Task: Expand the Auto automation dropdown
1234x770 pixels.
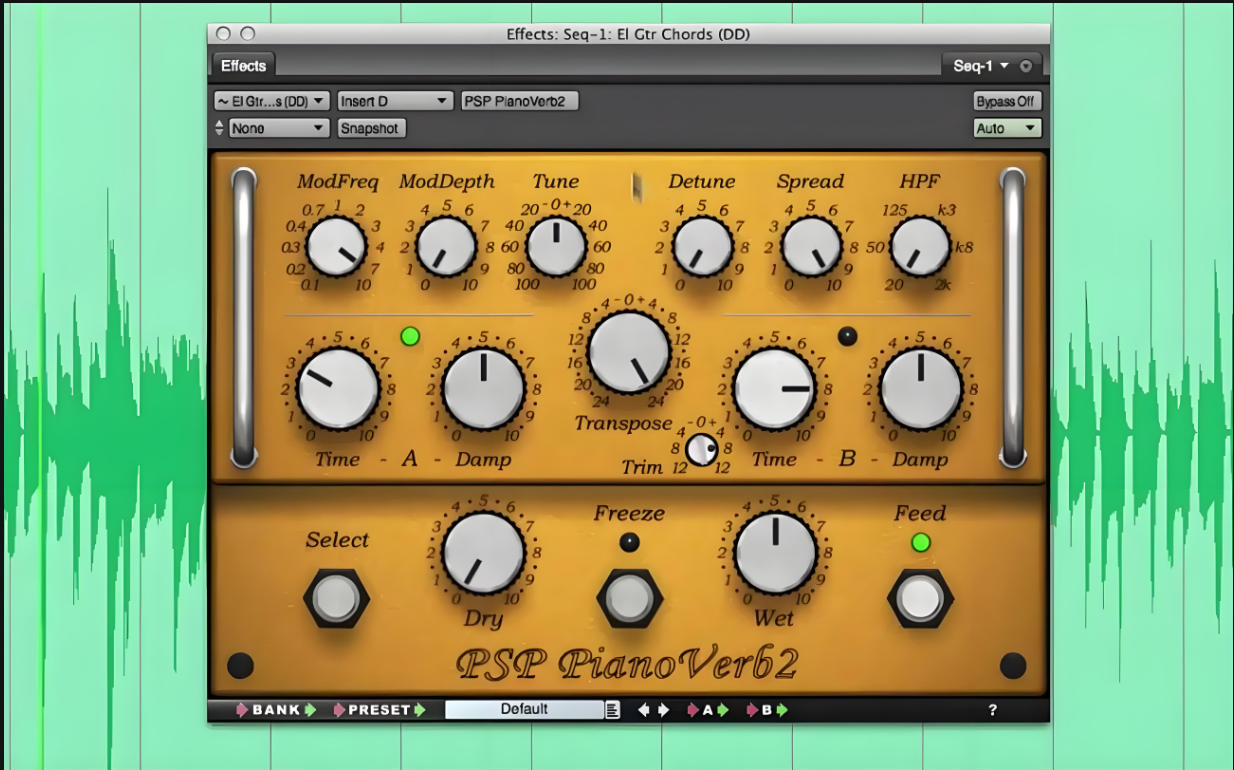Action: (1007, 128)
